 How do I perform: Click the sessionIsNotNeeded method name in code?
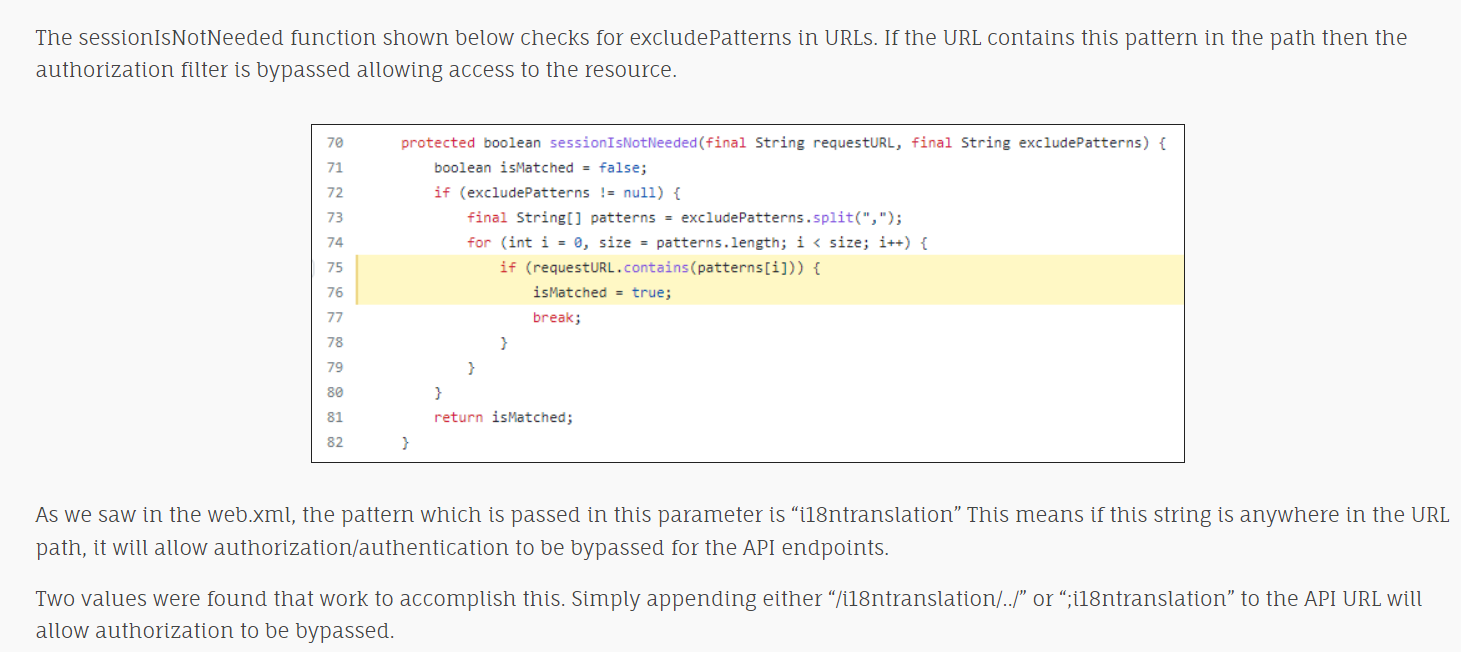click(623, 143)
